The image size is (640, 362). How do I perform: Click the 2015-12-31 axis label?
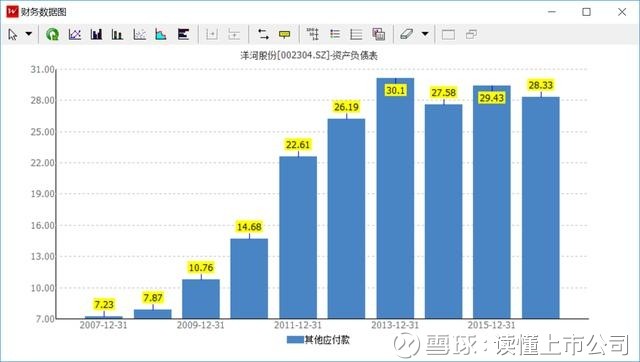point(491,325)
